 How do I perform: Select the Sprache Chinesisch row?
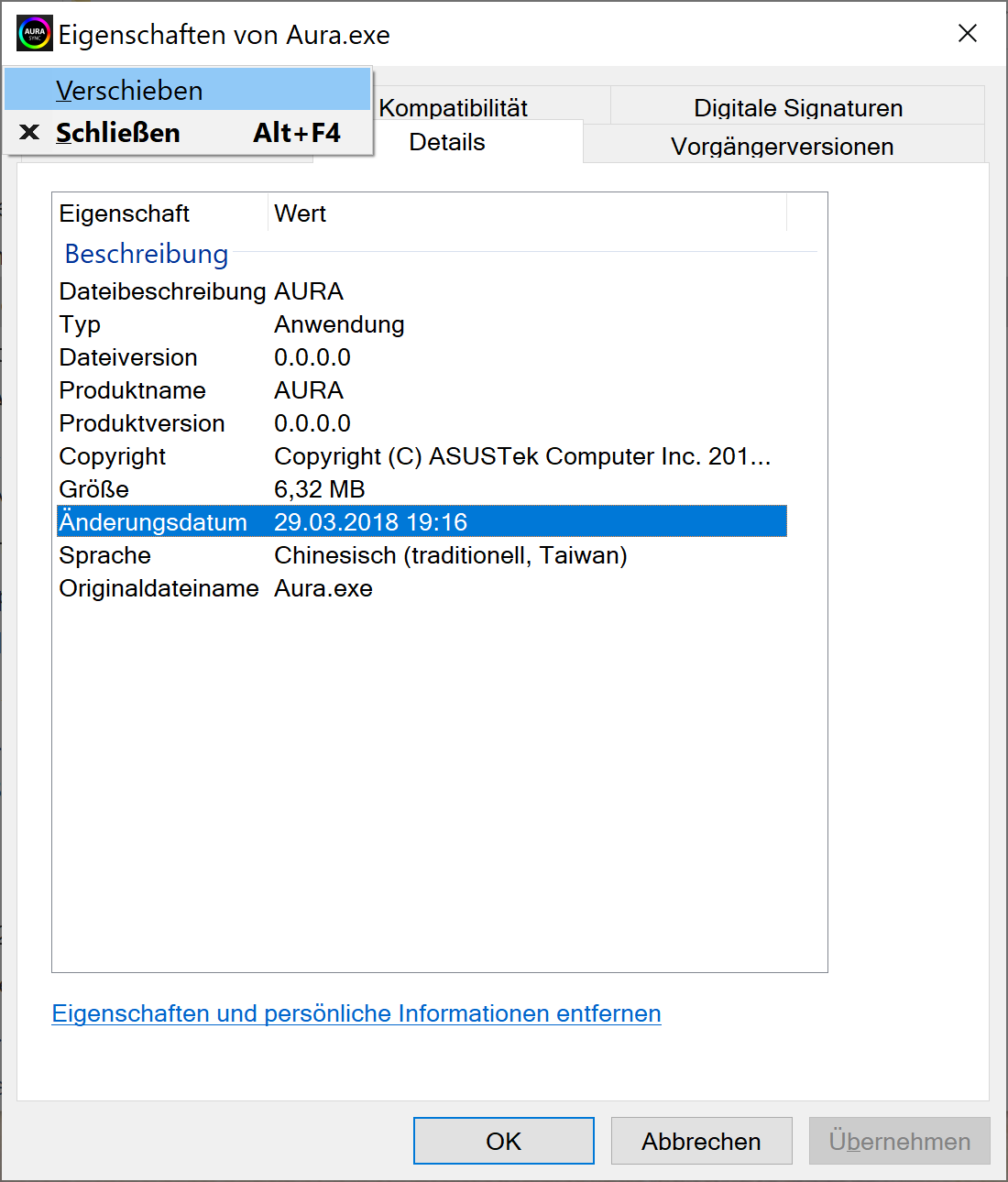(422, 555)
